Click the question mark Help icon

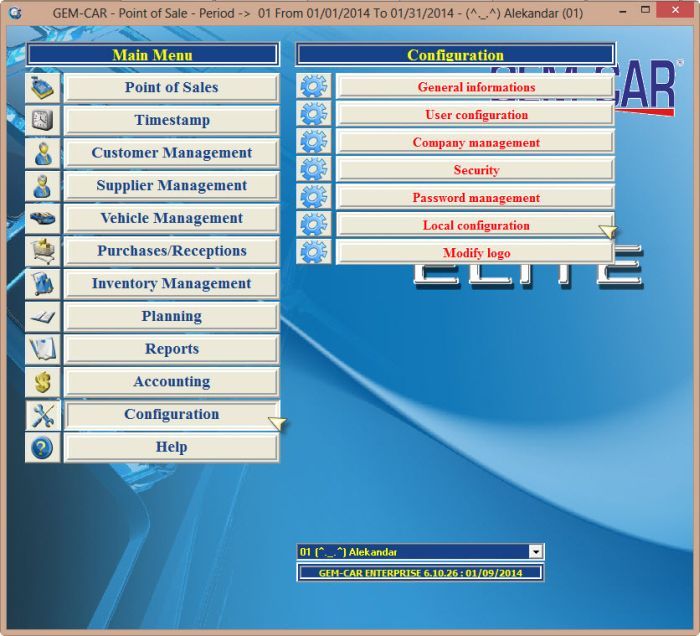42,447
